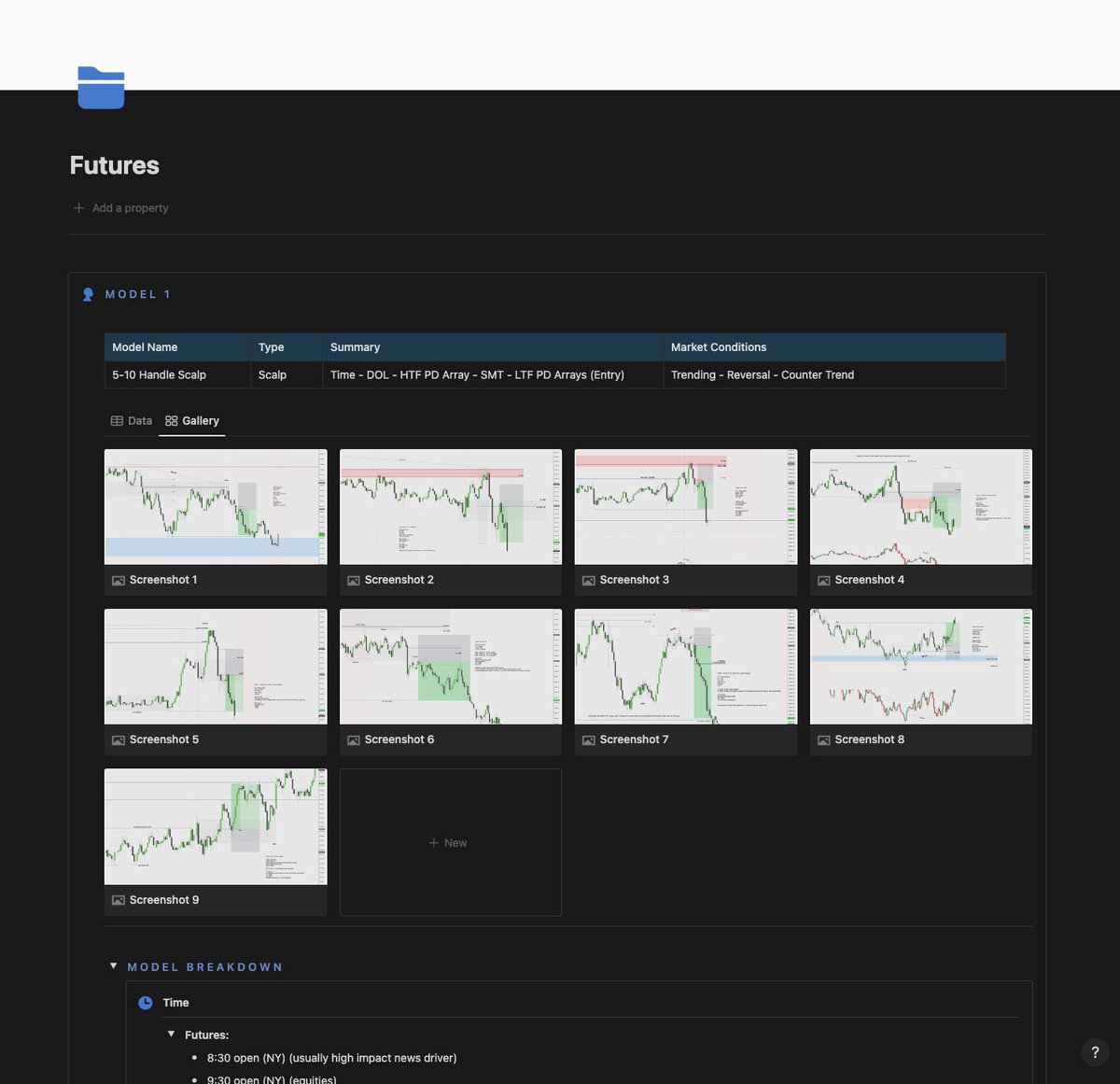Click the blue clock icon next to Time
The height and width of the screenshot is (1084, 1120).
tap(146, 1003)
